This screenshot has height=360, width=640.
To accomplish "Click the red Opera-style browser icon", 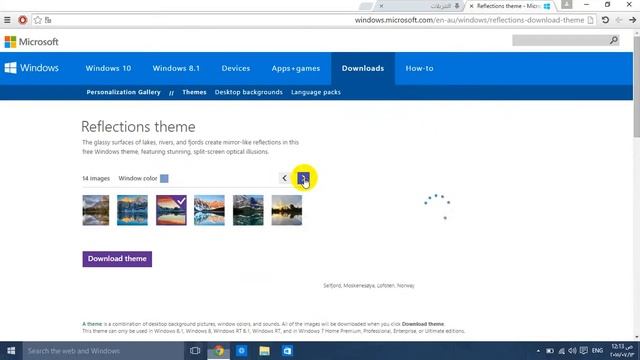I will [22, 20].
